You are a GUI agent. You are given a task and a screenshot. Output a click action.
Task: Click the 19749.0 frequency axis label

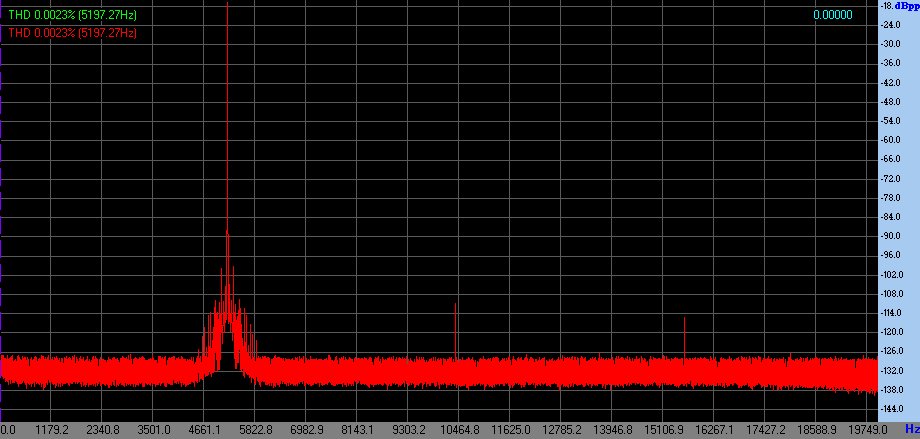pos(868,430)
